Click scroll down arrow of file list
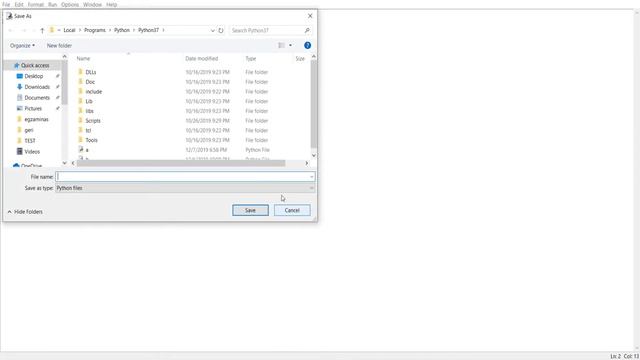Viewport: 640px width, 360px height. point(313,155)
